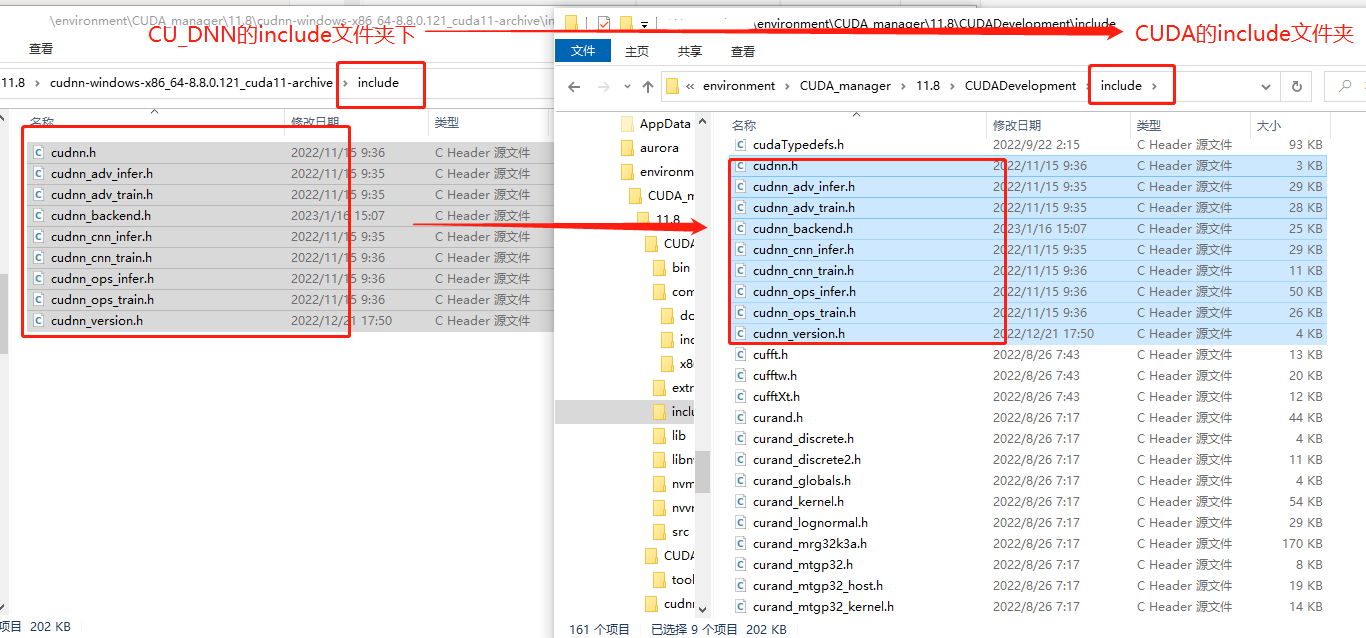
Task: Open the recent locations dropdown arrow
Action: tap(627, 87)
